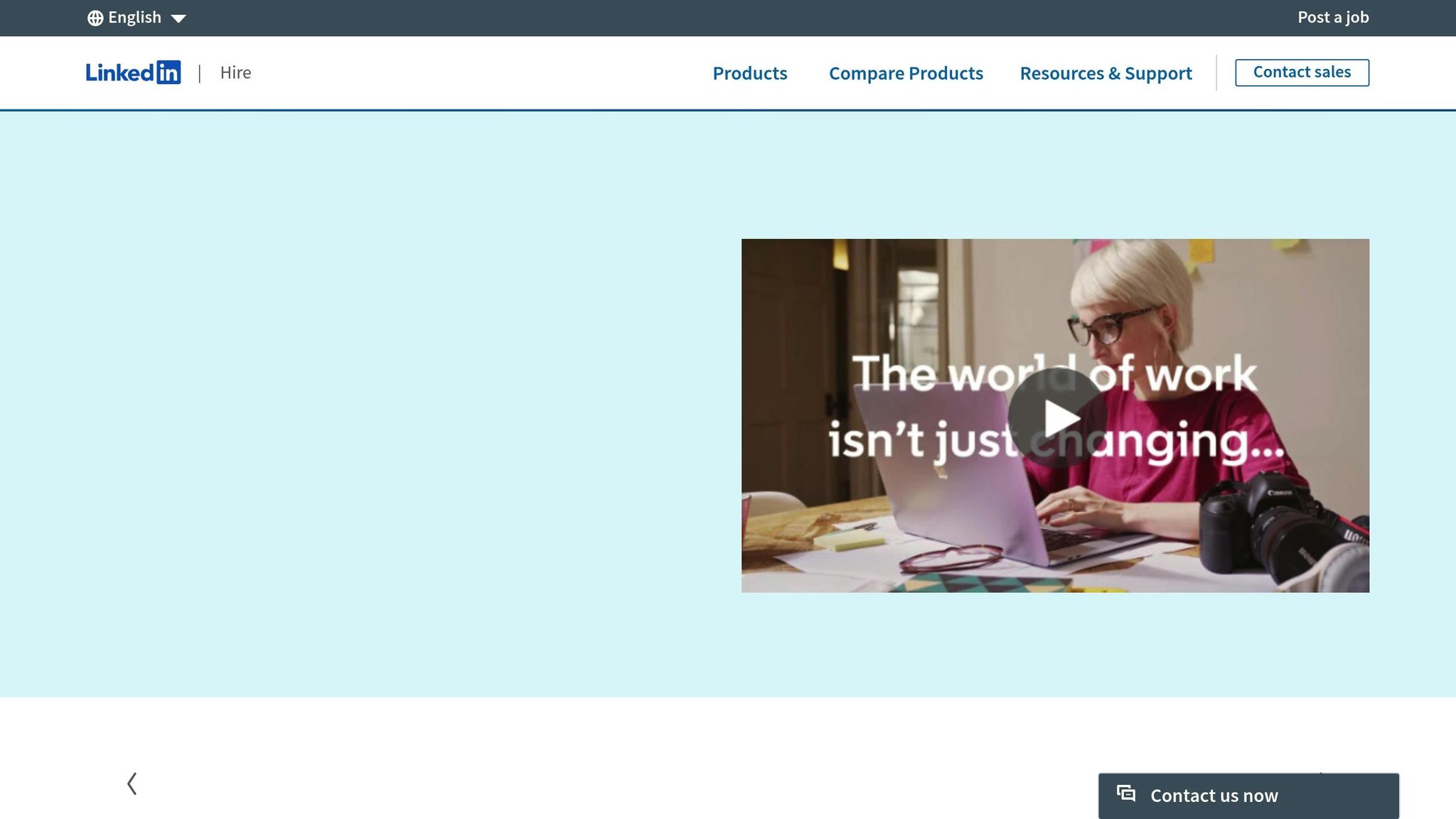
Task: Click the chat bubbles icon
Action: (1126, 793)
